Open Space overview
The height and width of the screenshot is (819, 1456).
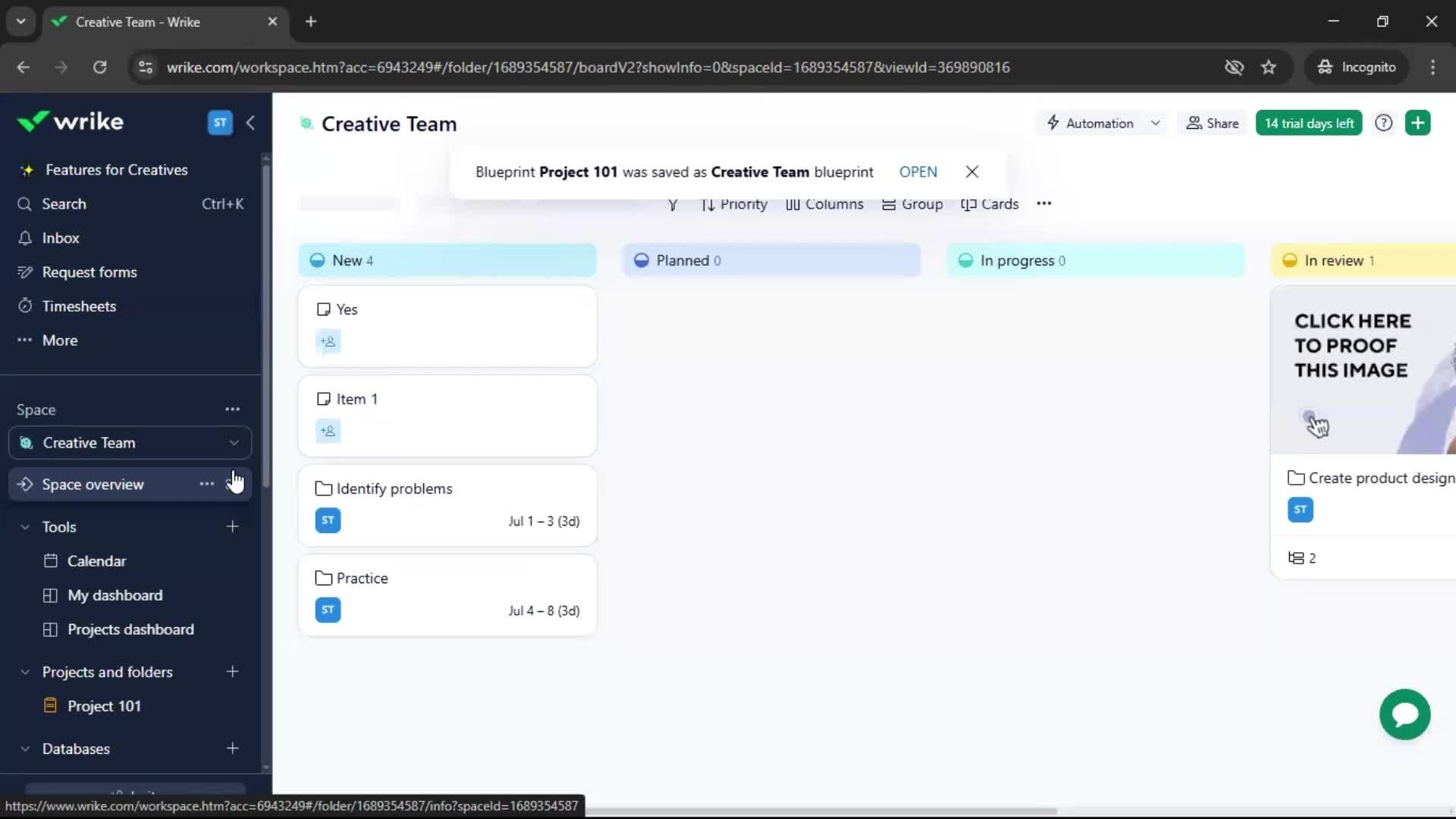tap(93, 485)
